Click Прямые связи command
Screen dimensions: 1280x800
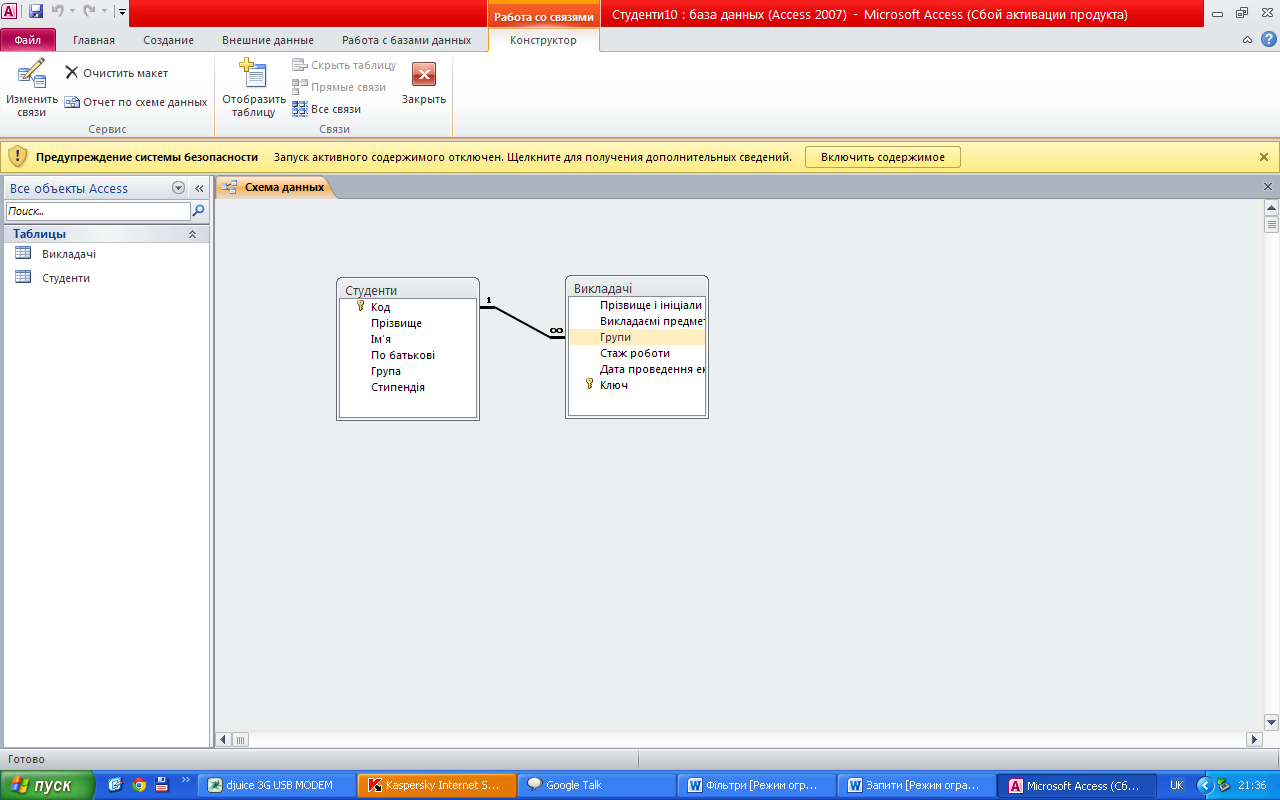(x=339, y=87)
